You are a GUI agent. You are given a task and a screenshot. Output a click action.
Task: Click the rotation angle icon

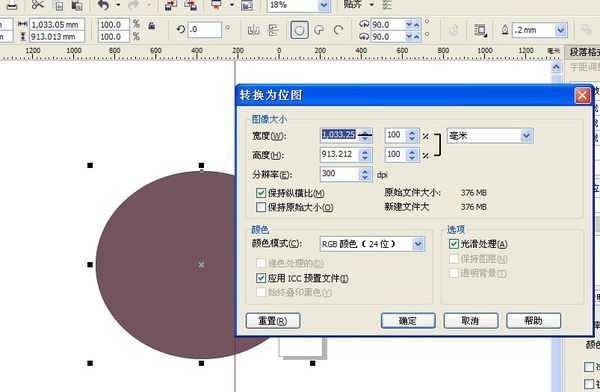pyautogui.click(x=181, y=29)
